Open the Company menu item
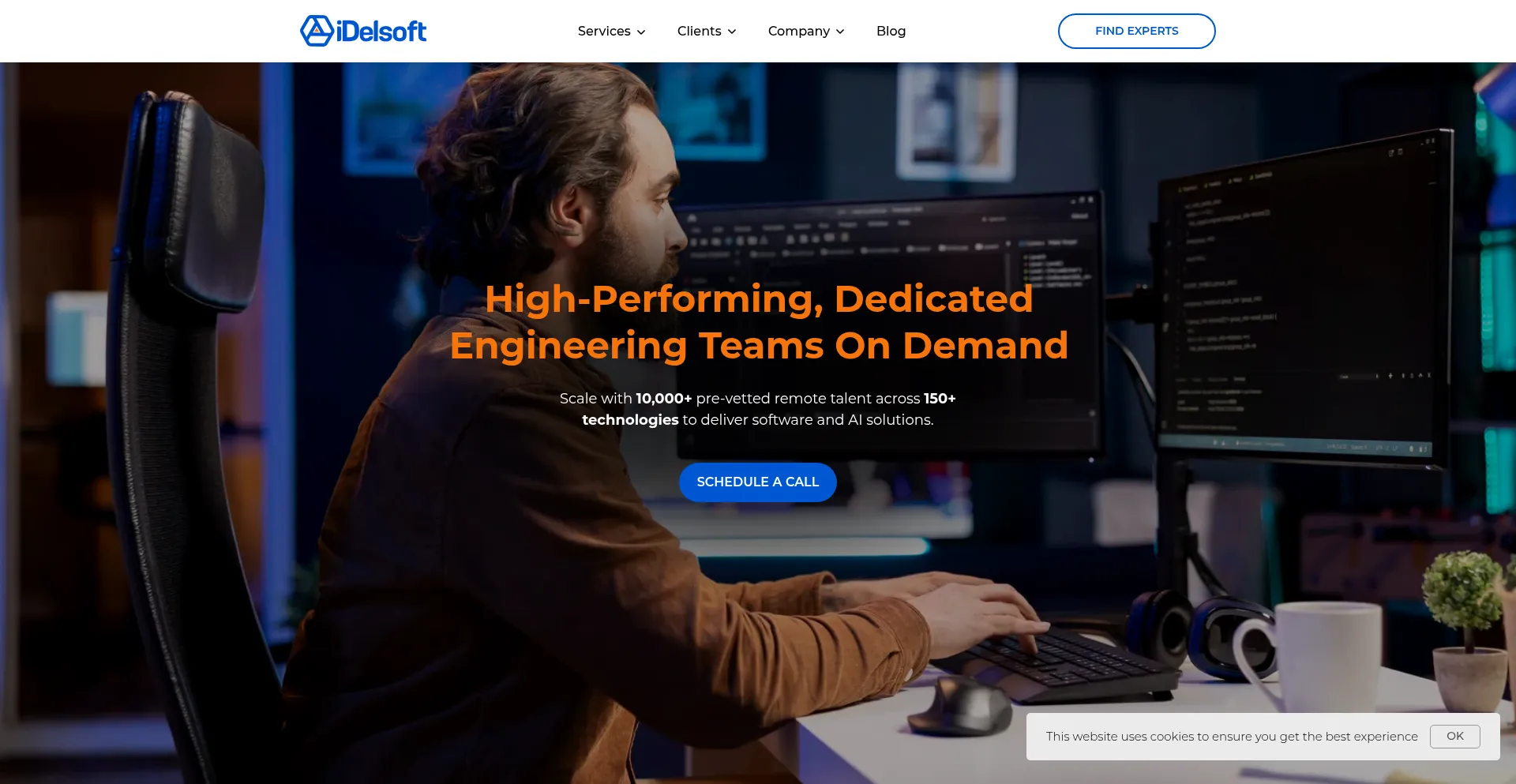Viewport: 1516px width, 784px height. (x=798, y=31)
